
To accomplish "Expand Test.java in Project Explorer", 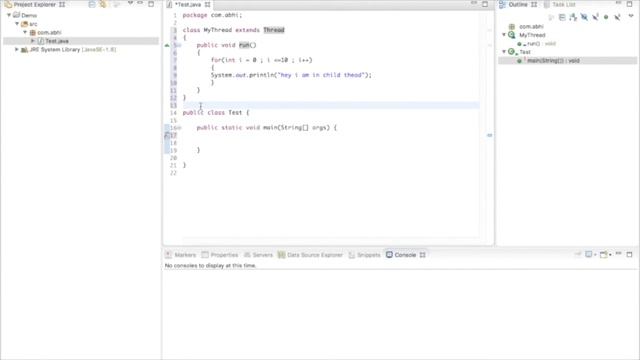I will [x=33, y=41].
